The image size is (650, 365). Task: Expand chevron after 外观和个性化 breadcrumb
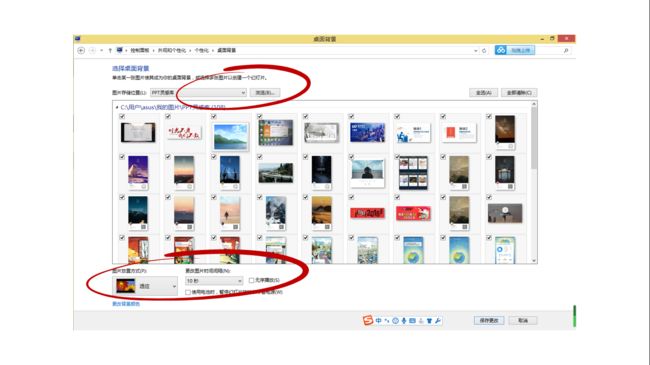pos(190,50)
